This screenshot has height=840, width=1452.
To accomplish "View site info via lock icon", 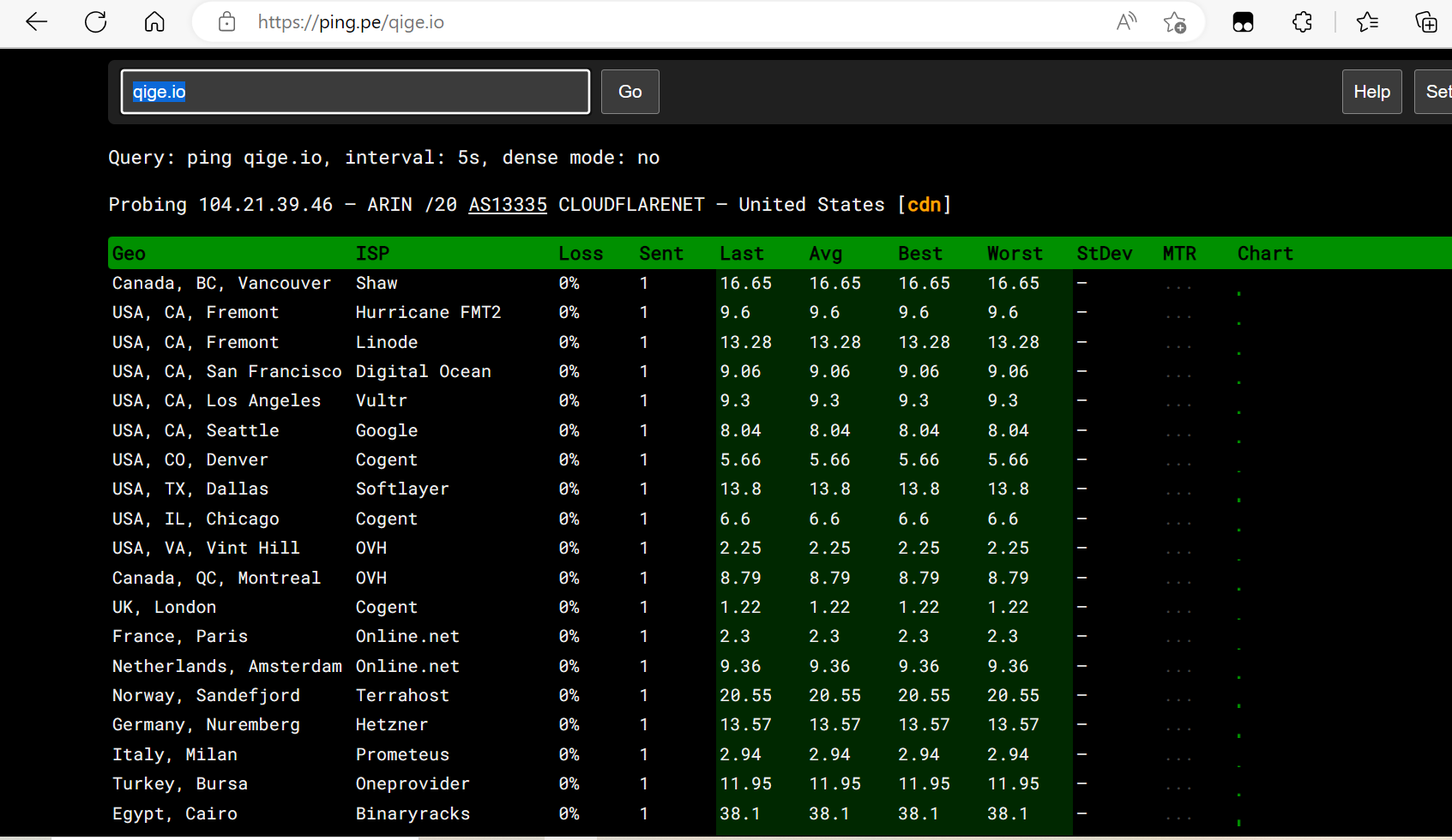I will coord(226,22).
